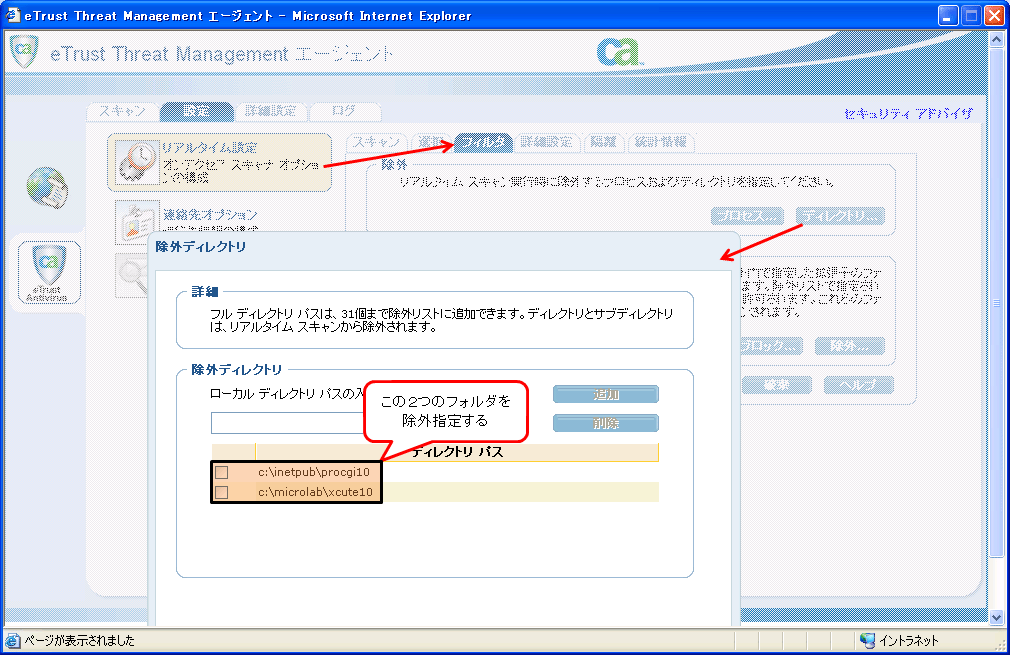Click the scrollbar up arrow
Screen dimensions: 1010x655
coord(996,39)
